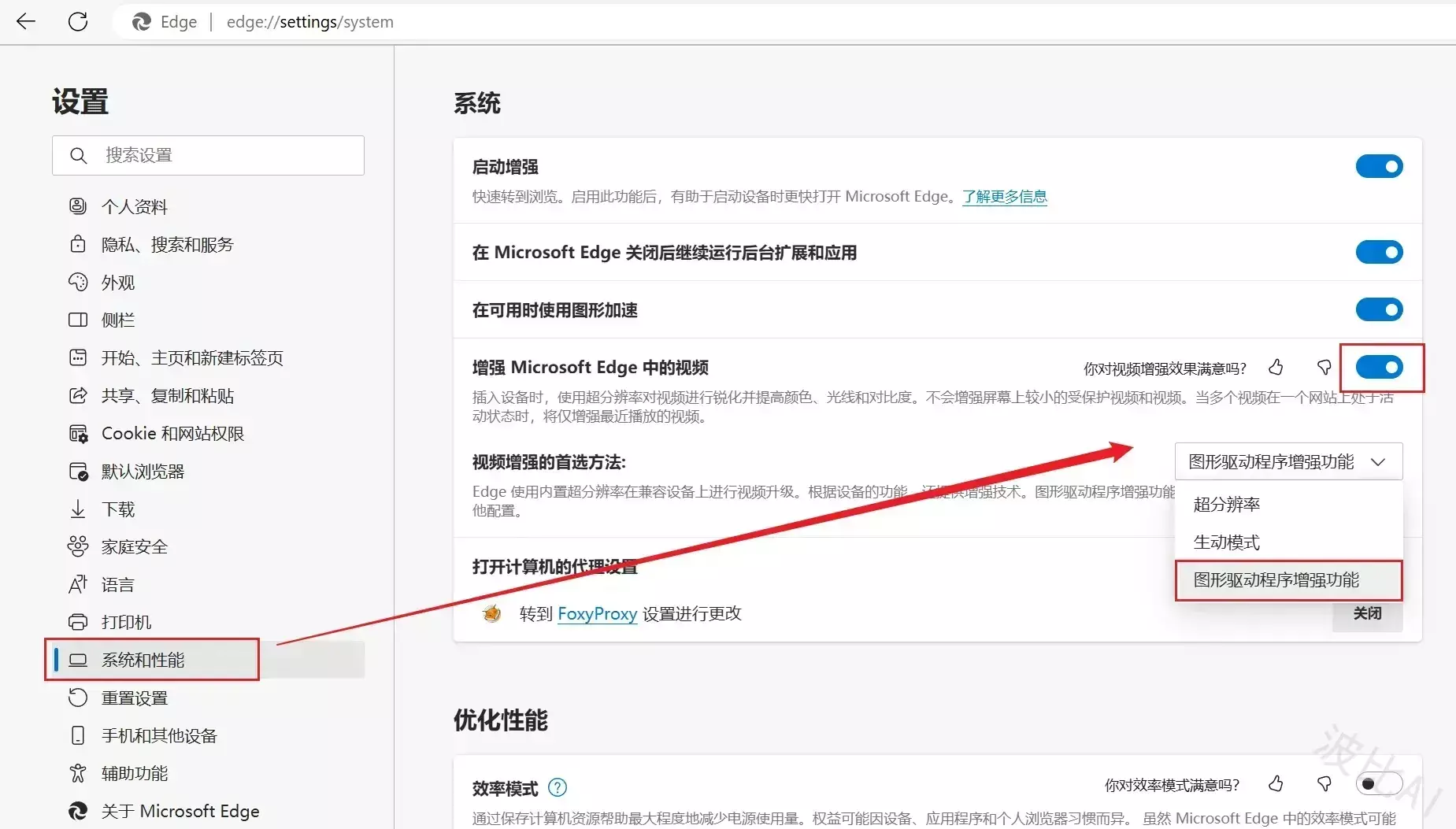The width and height of the screenshot is (1456, 829).
Task: Click the 侧栏 sidebar icon
Action: 78,320
